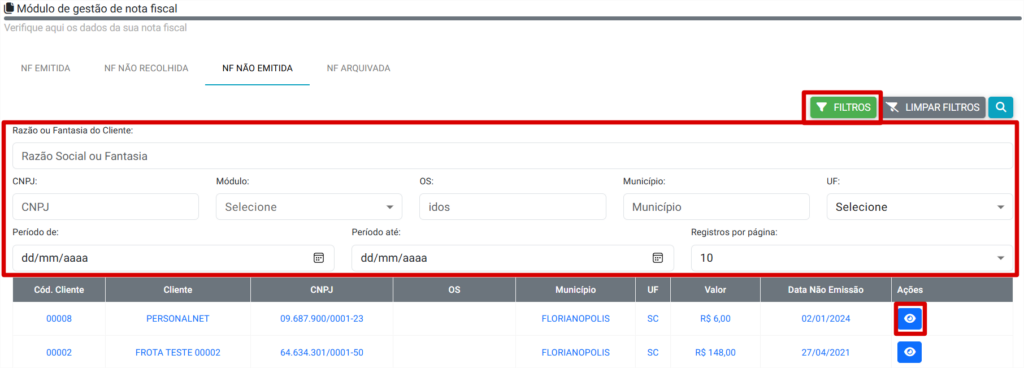Open calendar picker for Período até

point(658,258)
